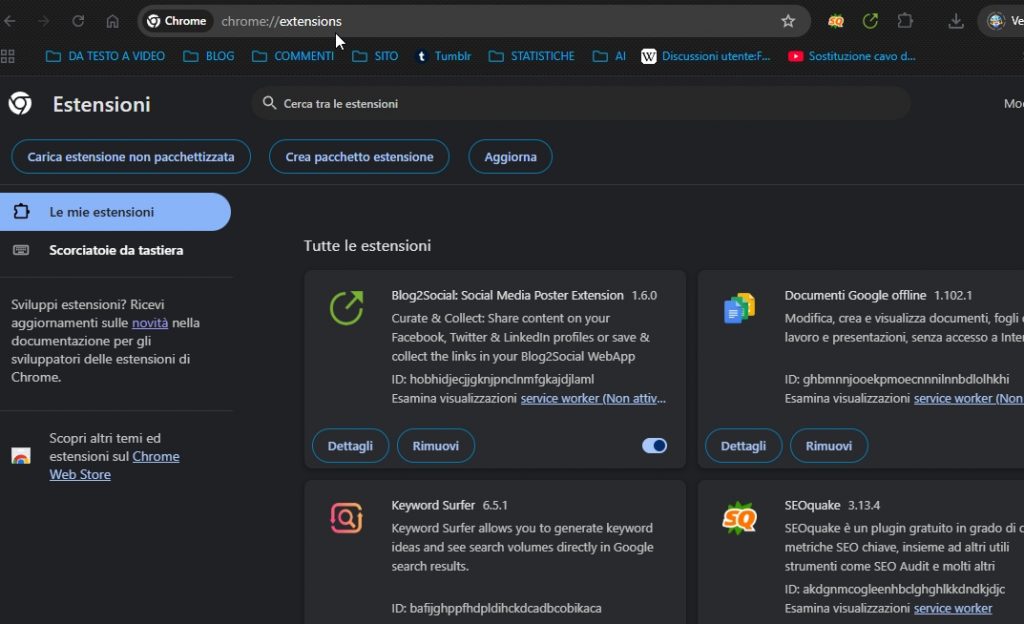The width and height of the screenshot is (1024, 624).
Task: Open the extensions puzzle-piece menu
Action: point(905,21)
